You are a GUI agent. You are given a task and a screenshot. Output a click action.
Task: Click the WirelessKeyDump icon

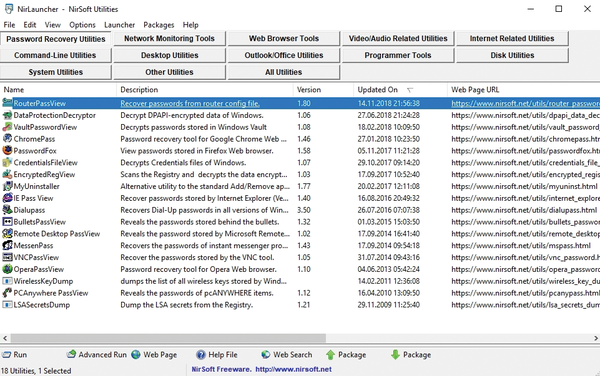[7, 281]
